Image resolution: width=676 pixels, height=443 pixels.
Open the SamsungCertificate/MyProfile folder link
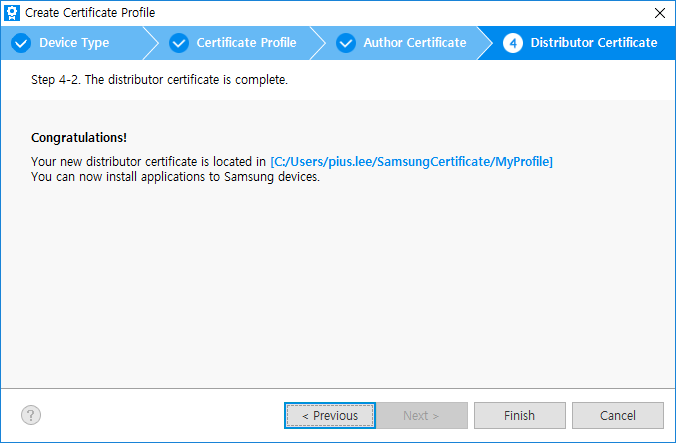coord(411,161)
